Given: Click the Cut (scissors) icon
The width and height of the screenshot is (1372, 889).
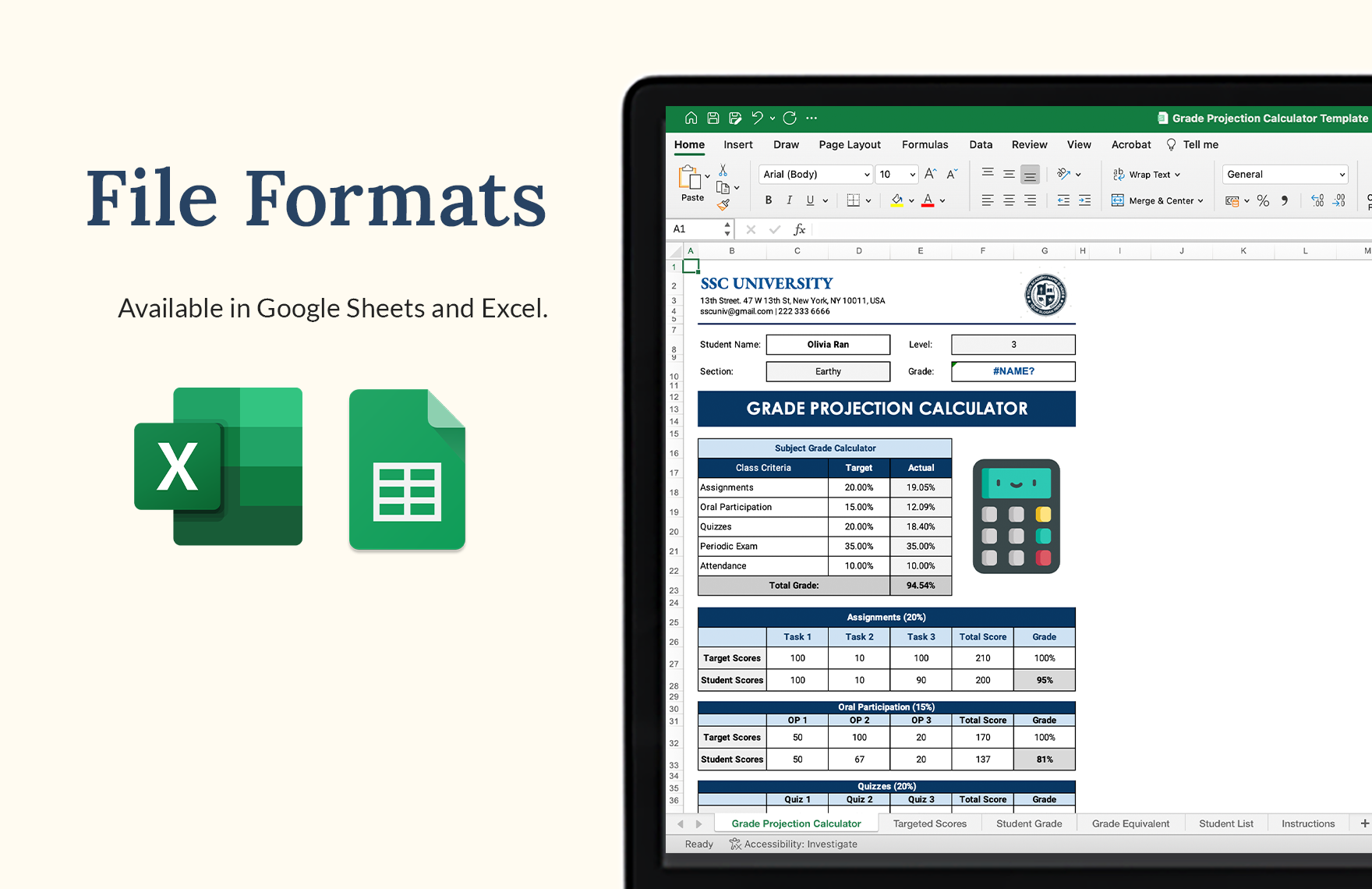Looking at the screenshot, I should (x=723, y=169).
